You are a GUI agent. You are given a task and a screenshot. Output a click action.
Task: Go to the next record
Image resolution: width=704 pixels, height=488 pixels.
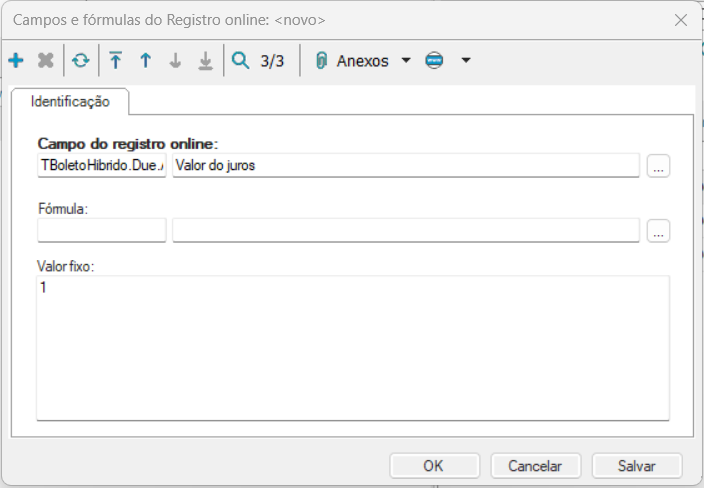pos(176,61)
